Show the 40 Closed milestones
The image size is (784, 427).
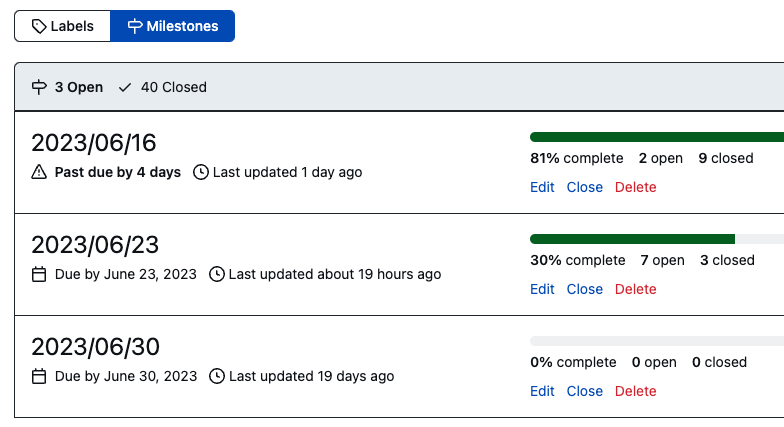[x=162, y=87]
